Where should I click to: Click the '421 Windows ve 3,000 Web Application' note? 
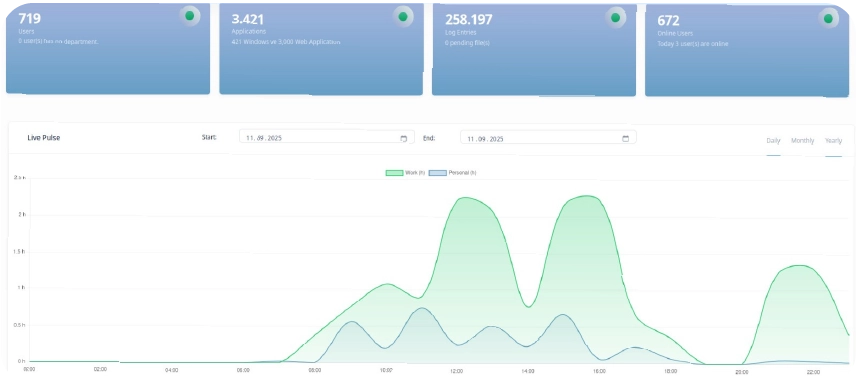286,42
